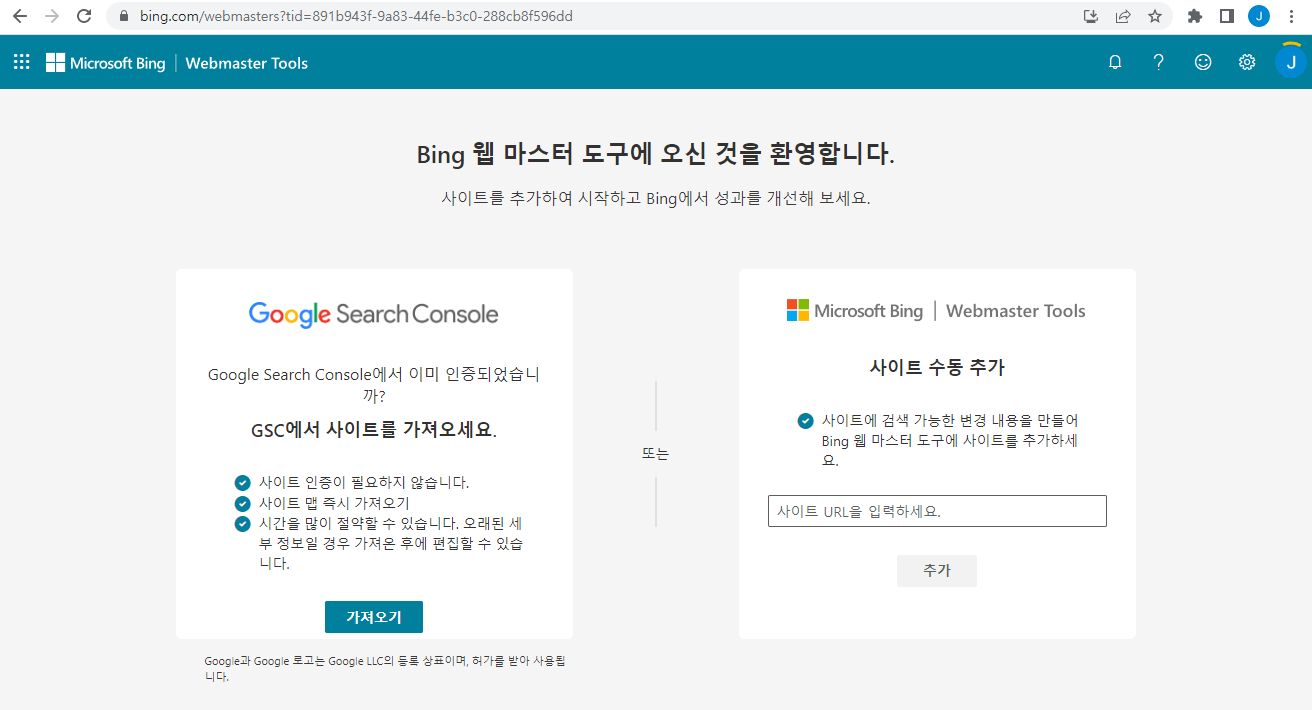Click the Microsoft Bing logo in the header
The image size is (1312, 710).
tap(106, 61)
